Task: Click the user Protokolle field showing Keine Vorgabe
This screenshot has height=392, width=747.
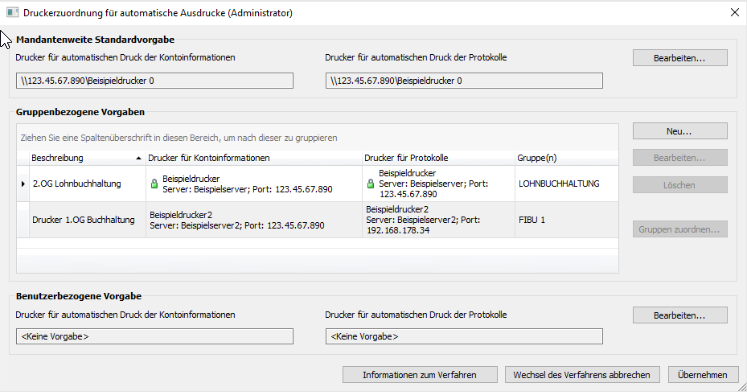Action: point(464,336)
